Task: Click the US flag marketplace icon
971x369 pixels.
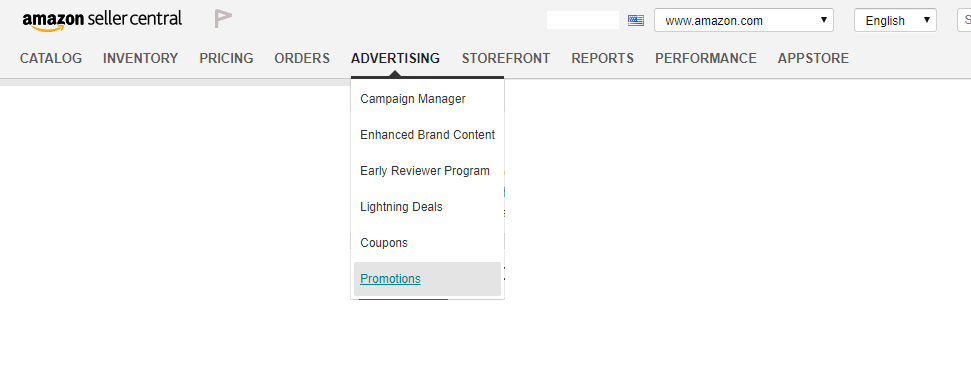Action: [636, 20]
